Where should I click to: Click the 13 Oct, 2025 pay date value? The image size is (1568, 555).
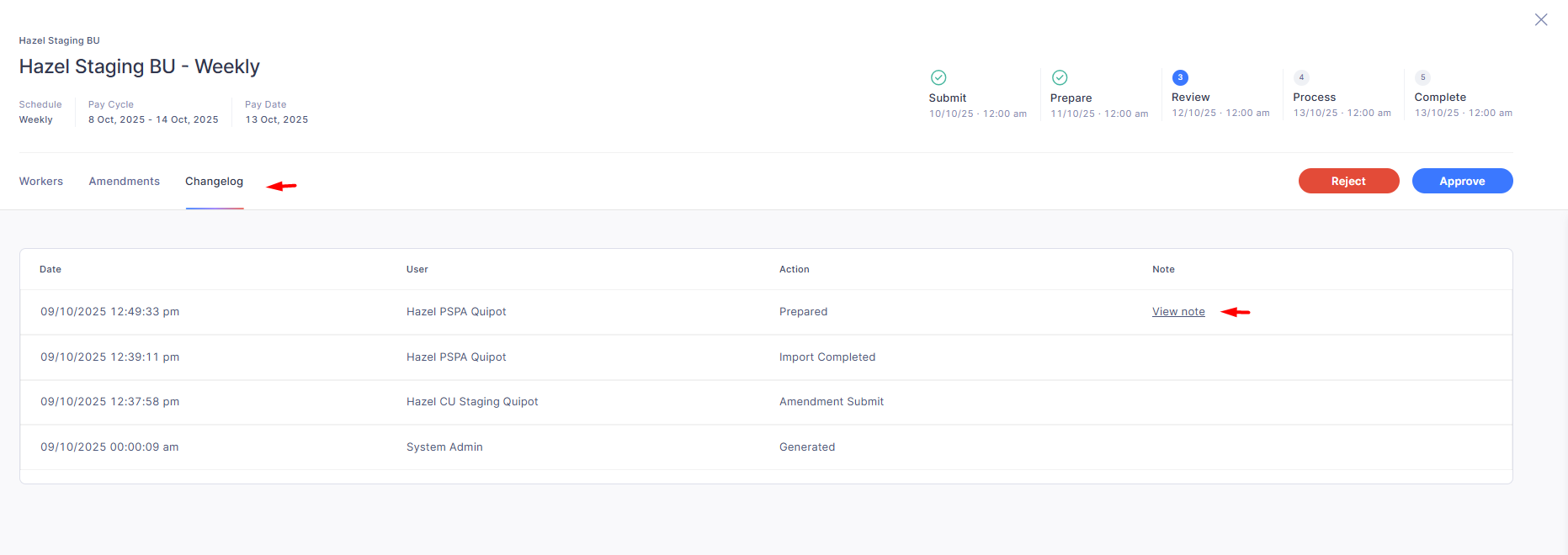(277, 119)
